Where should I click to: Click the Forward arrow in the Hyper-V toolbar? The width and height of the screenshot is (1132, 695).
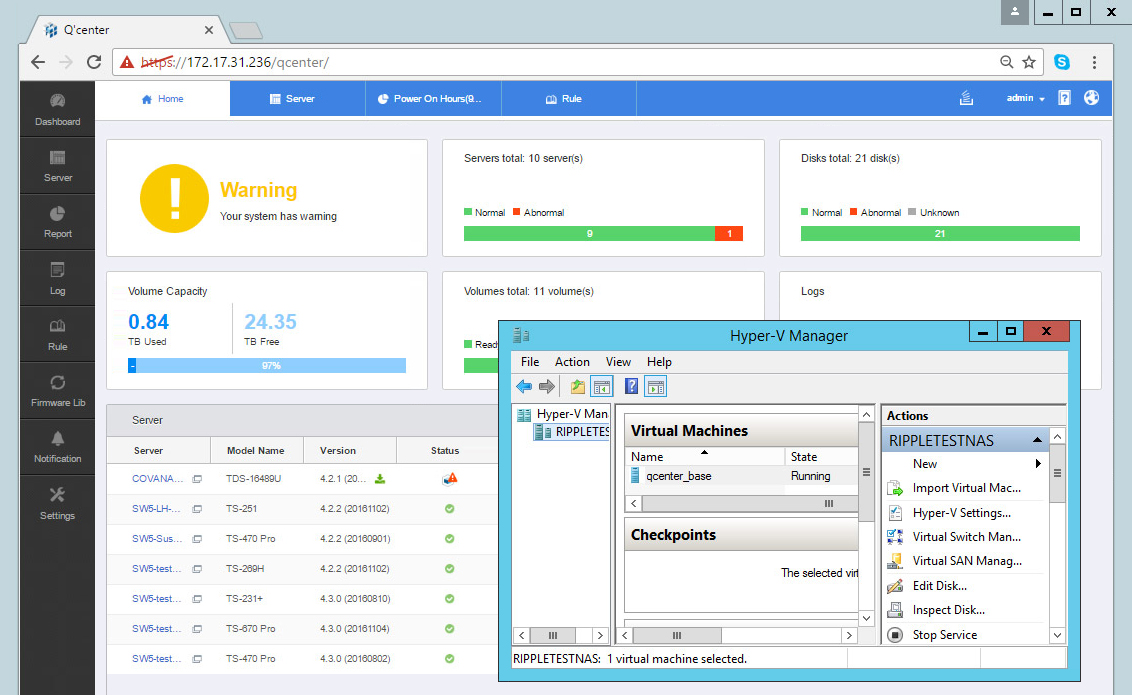click(x=547, y=387)
